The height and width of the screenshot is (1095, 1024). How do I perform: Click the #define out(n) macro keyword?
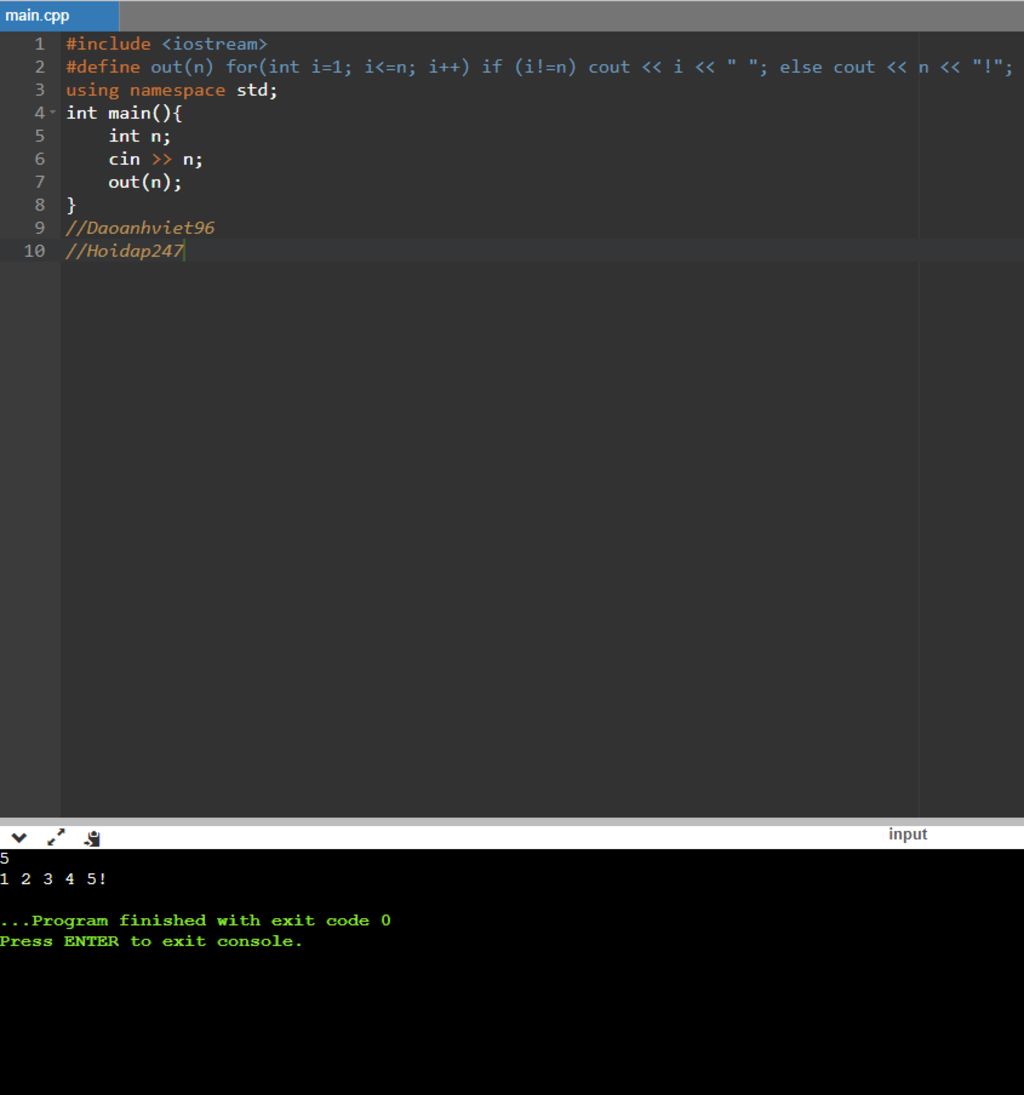point(103,67)
